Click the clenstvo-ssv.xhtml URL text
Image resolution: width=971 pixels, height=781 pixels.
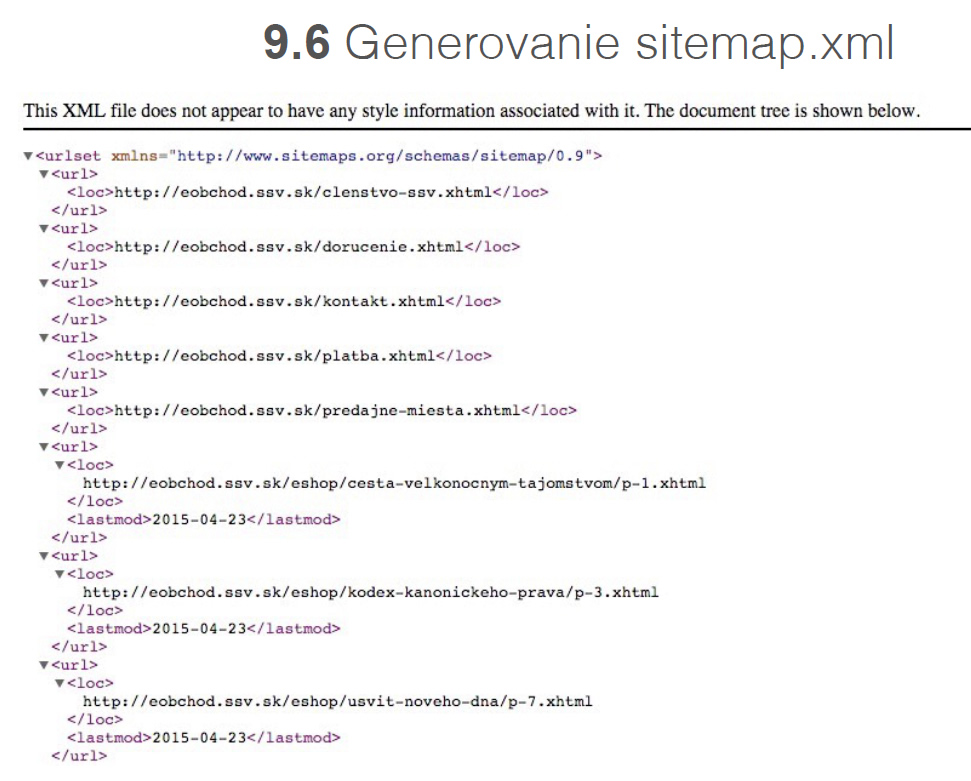pyautogui.click(x=303, y=192)
